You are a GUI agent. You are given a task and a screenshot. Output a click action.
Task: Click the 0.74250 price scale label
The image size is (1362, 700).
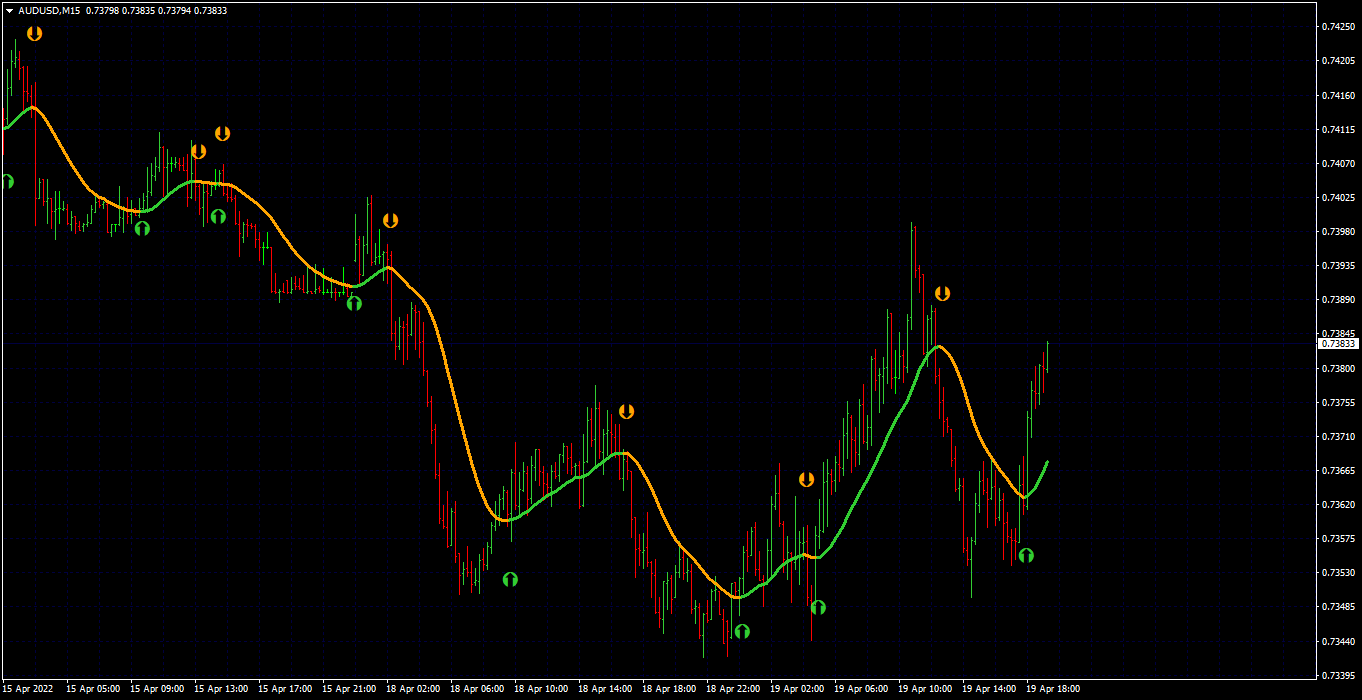tap(1338, 27)
